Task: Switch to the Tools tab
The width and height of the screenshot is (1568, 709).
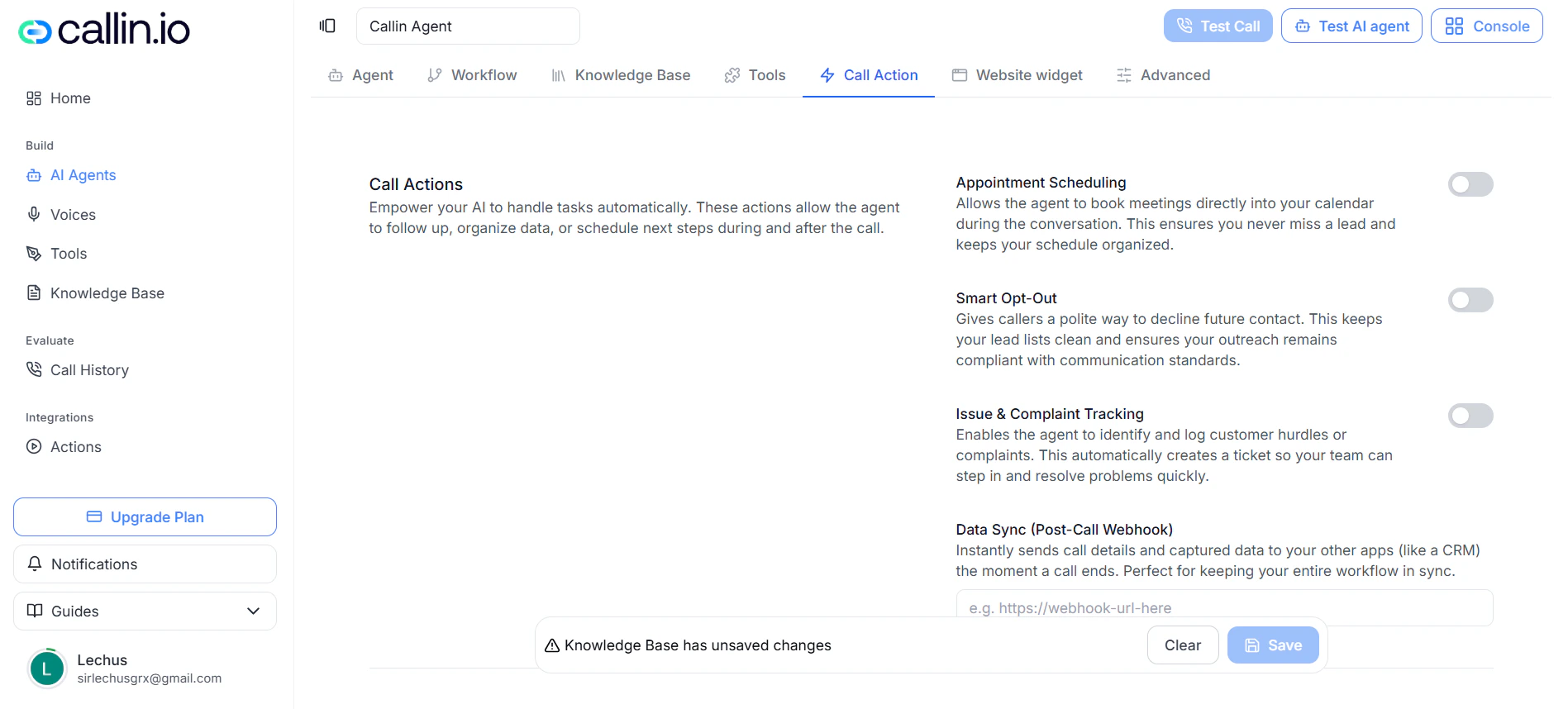Action: point(755,75)
